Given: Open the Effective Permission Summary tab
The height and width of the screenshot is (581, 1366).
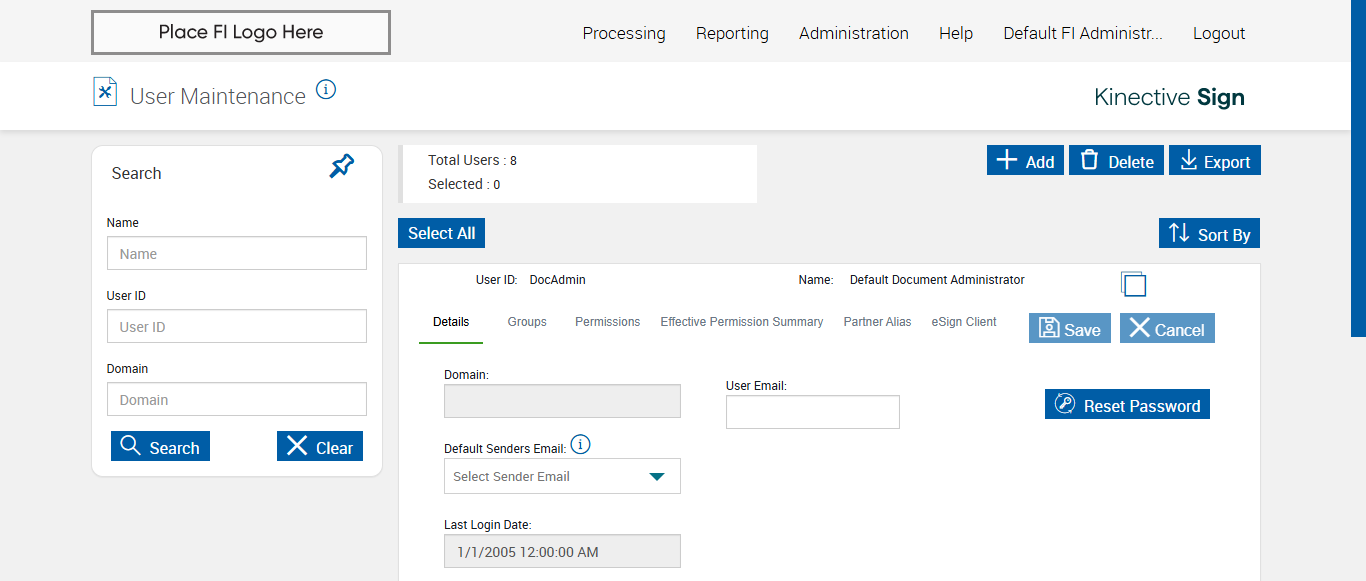Looking at the screenshot, I should point(741,322).
